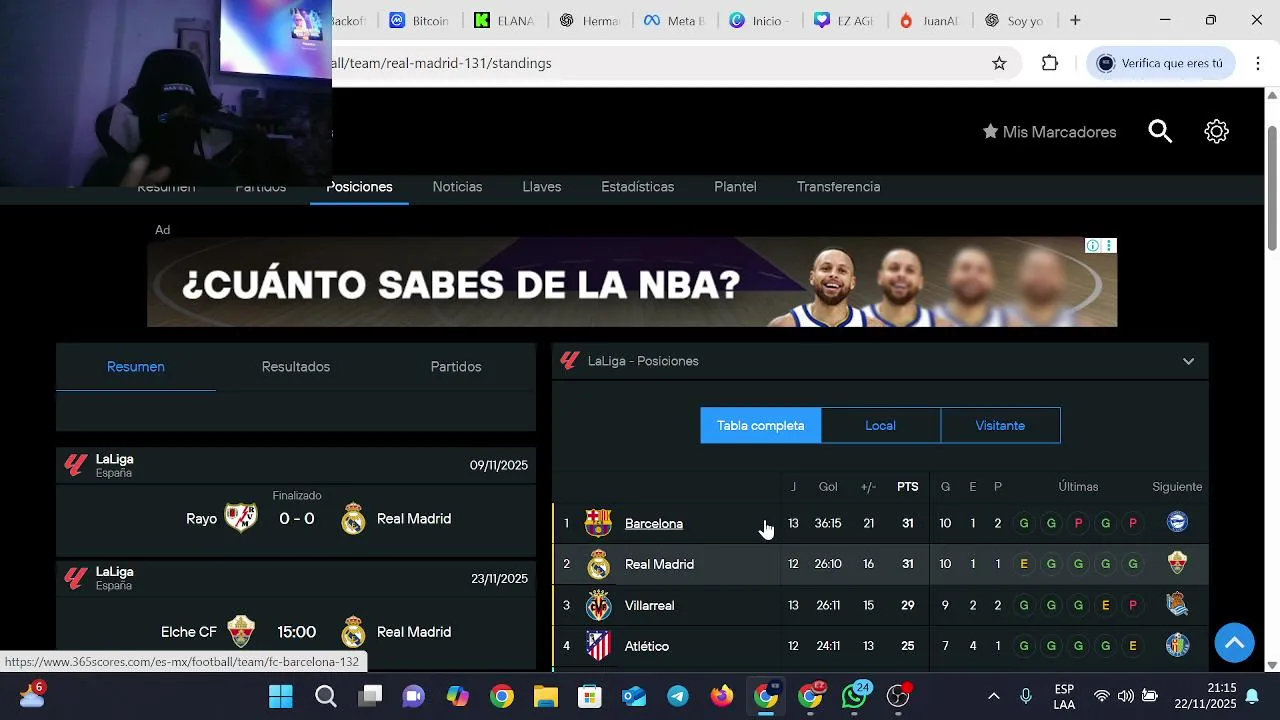This screenshot has width=1280, height=720.
Task: Open the Llaves tab
Action: tap(541, 187)
